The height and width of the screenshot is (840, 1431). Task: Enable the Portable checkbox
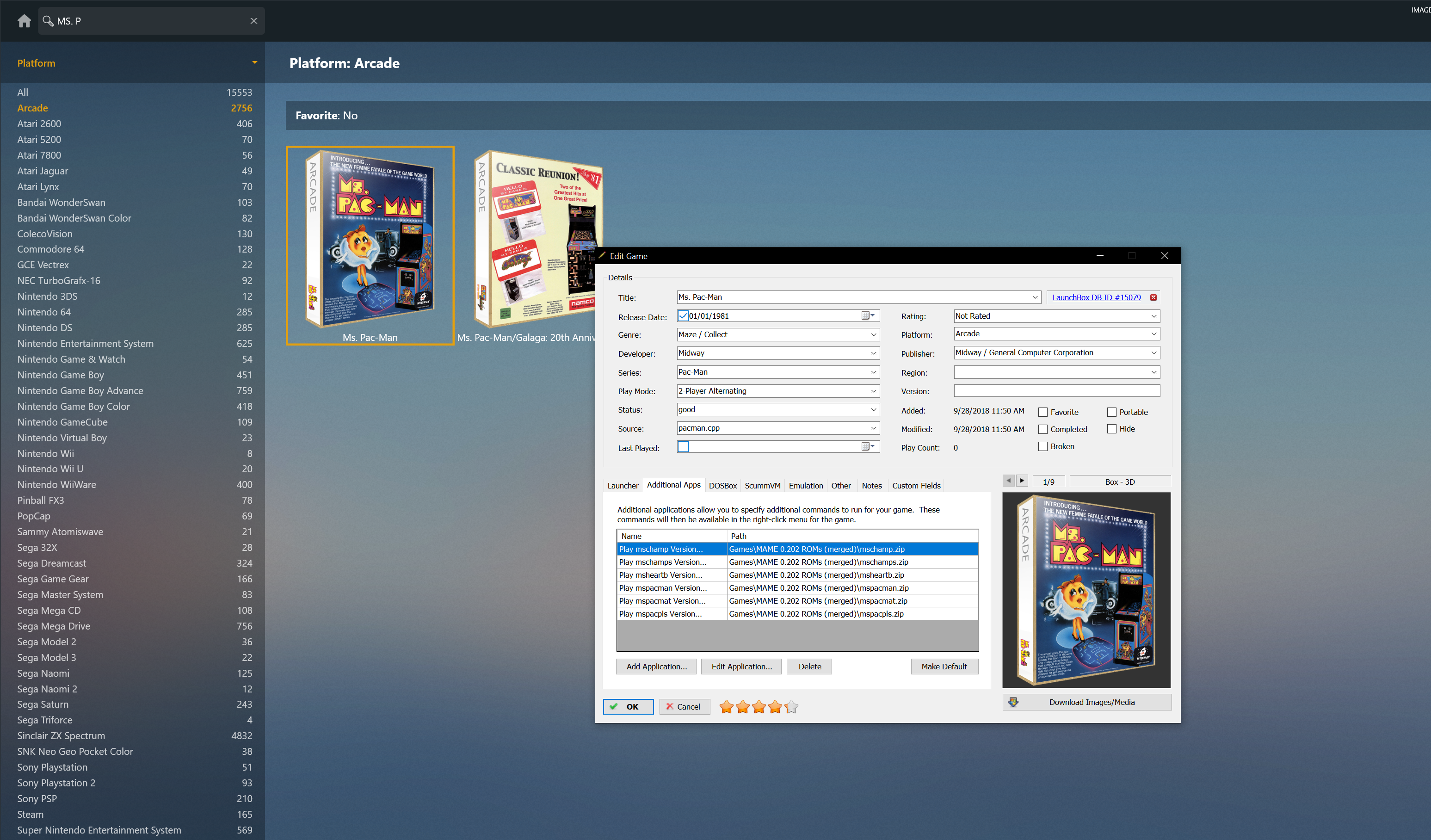(1112, 412)
